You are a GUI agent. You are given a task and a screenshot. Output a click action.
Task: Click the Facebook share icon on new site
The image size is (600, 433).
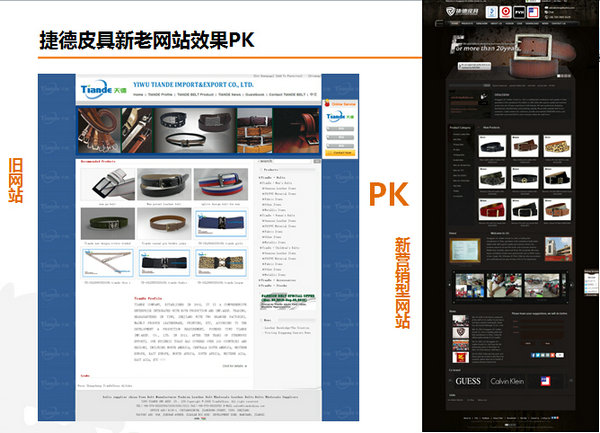[533, 355]
